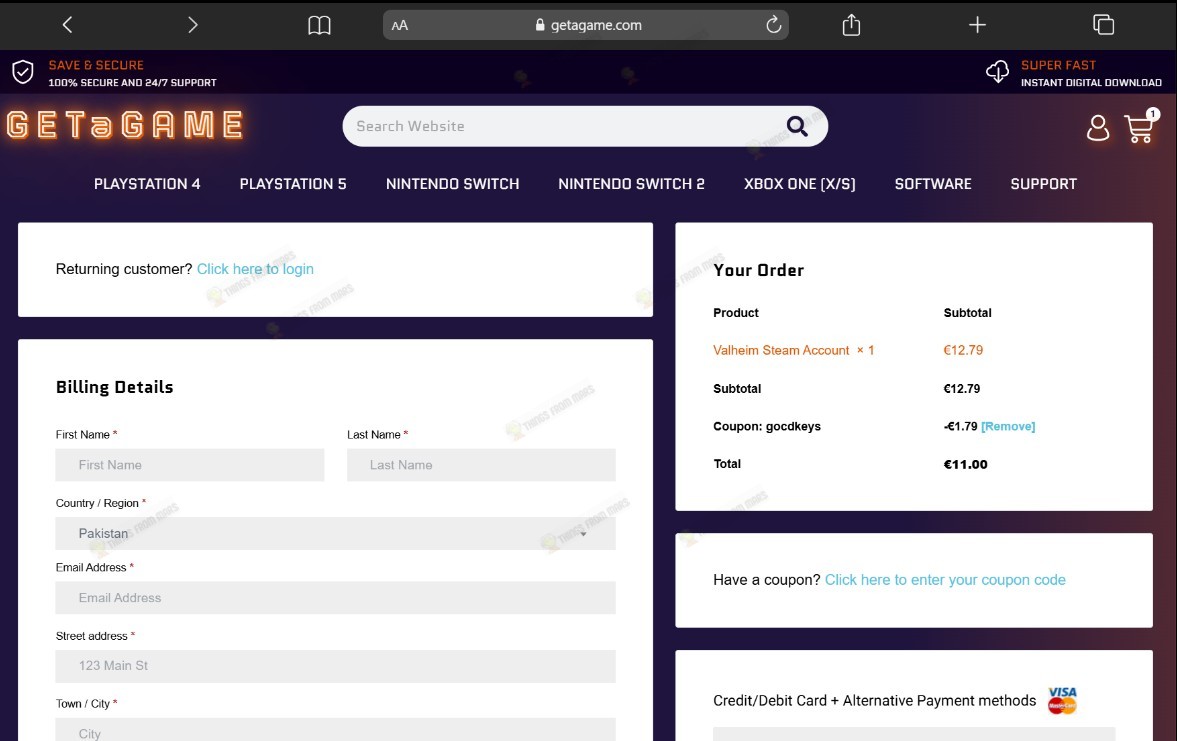Open the Software menu
Image resolution: width=1177 pixels, height=741 pixels.
point(933,184)
